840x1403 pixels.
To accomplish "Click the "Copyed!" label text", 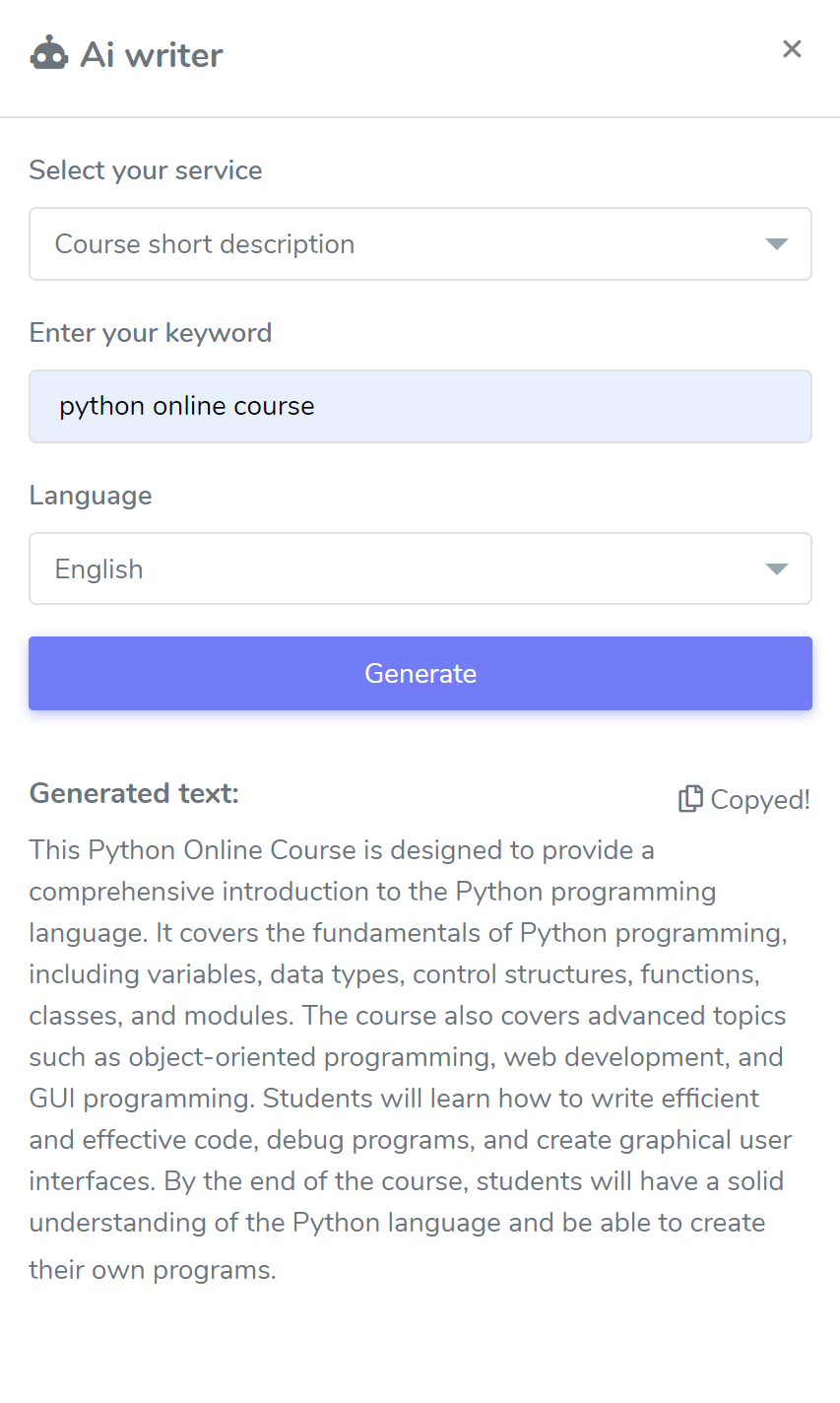I will coord(760,800).
